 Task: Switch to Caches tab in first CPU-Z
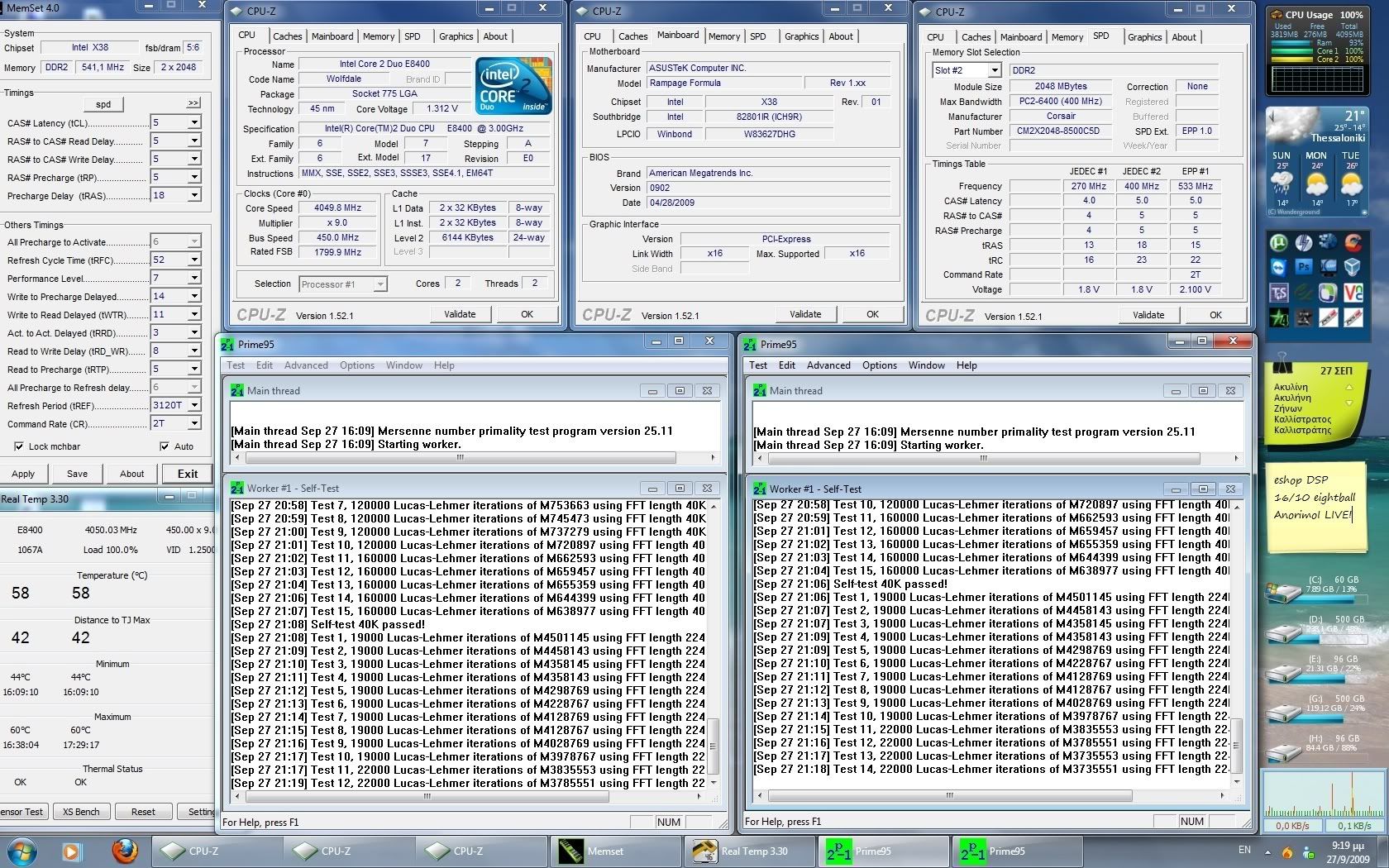point(287,36)
